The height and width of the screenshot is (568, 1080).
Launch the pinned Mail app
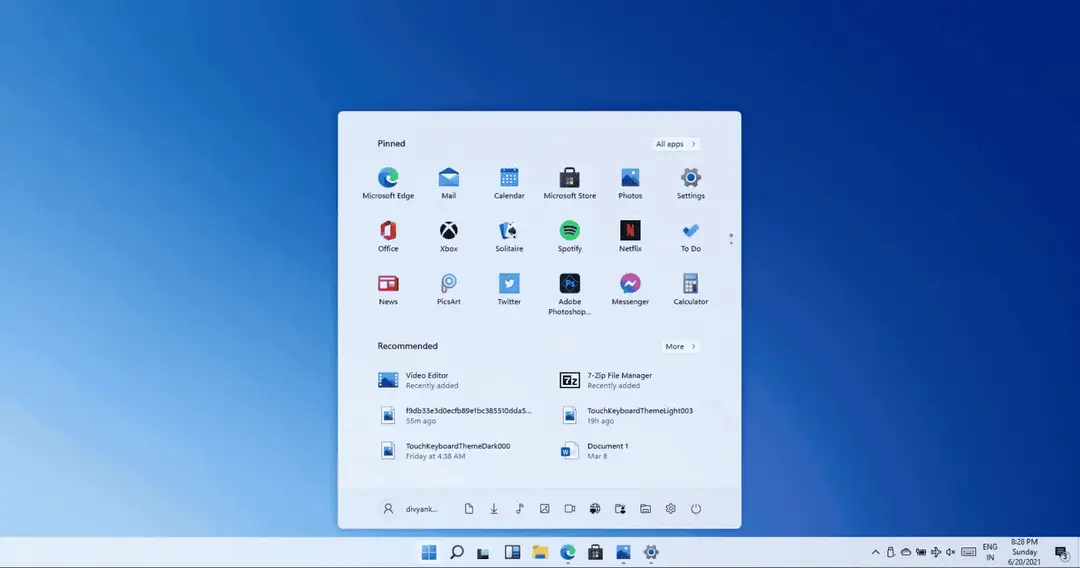448,183
